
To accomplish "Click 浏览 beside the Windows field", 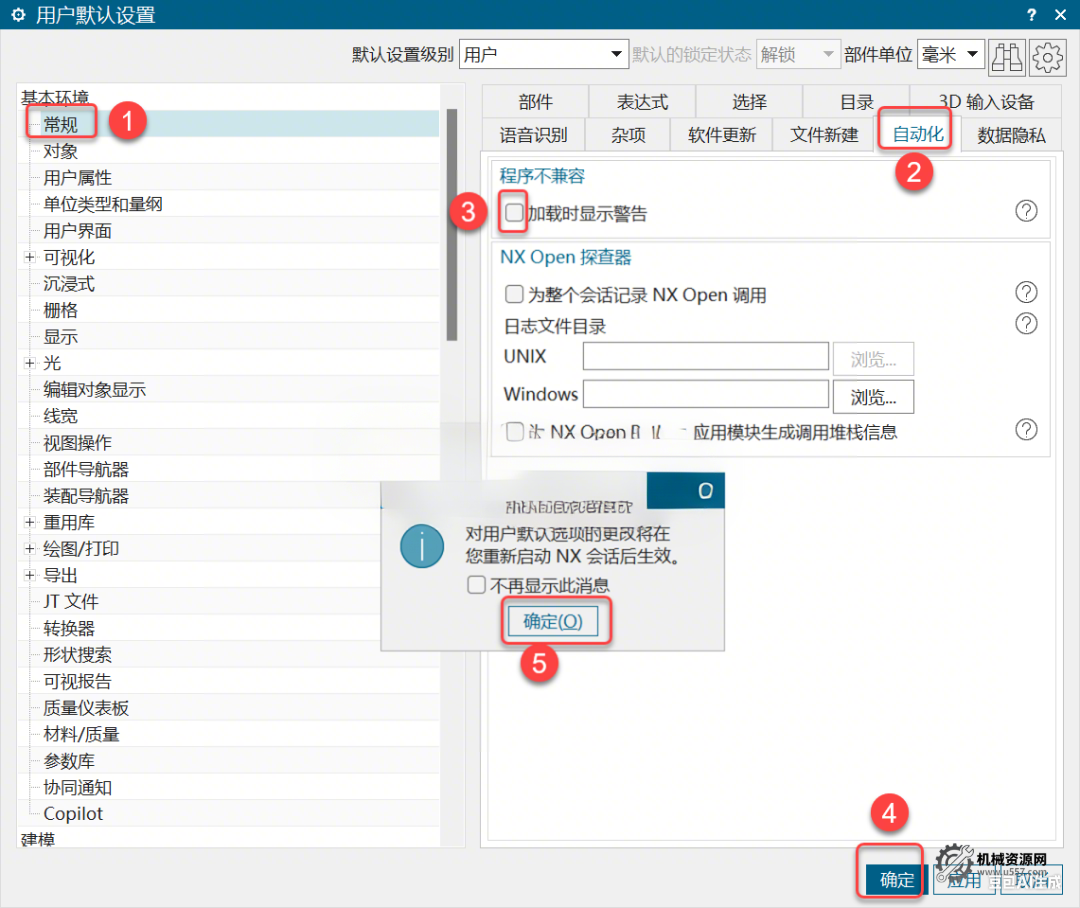I will (873, 396).
